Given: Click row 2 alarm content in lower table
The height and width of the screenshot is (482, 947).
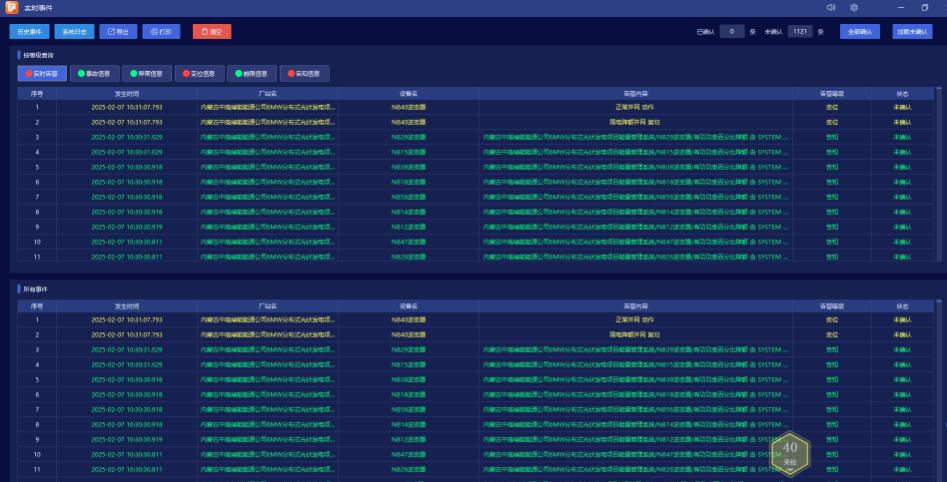Looking at the screenshot, I should click(x=635, y=335).
